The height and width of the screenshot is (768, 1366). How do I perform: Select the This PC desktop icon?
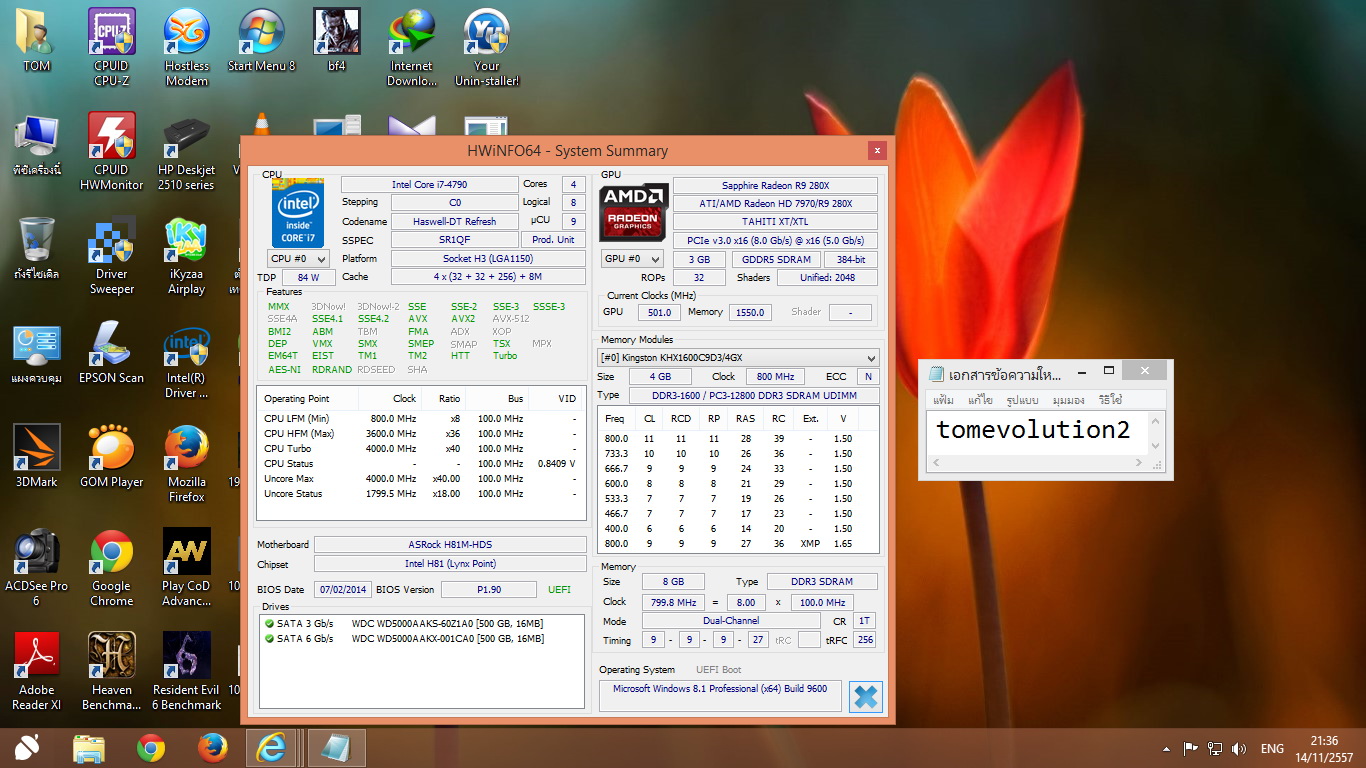coord(37,145)
